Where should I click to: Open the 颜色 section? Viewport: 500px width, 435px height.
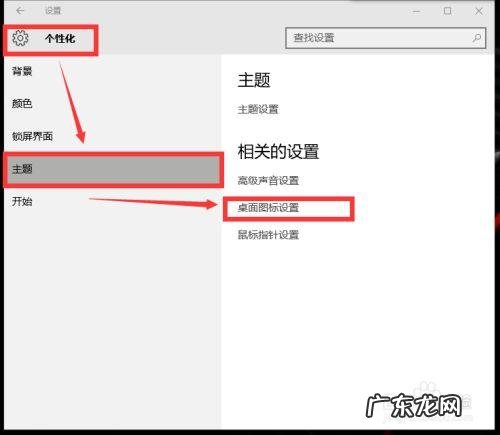tap(22, 103)
